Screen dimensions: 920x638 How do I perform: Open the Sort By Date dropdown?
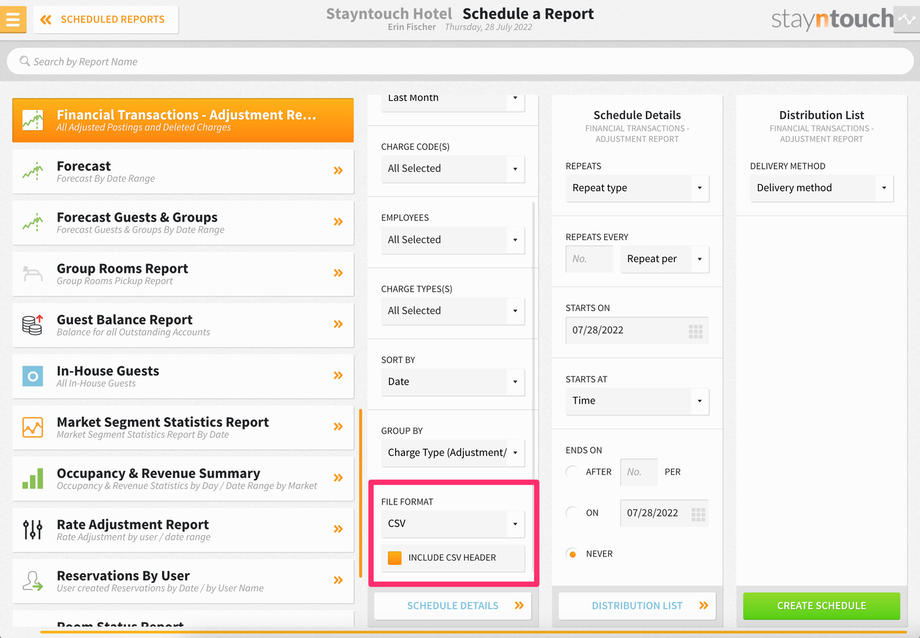453,382
